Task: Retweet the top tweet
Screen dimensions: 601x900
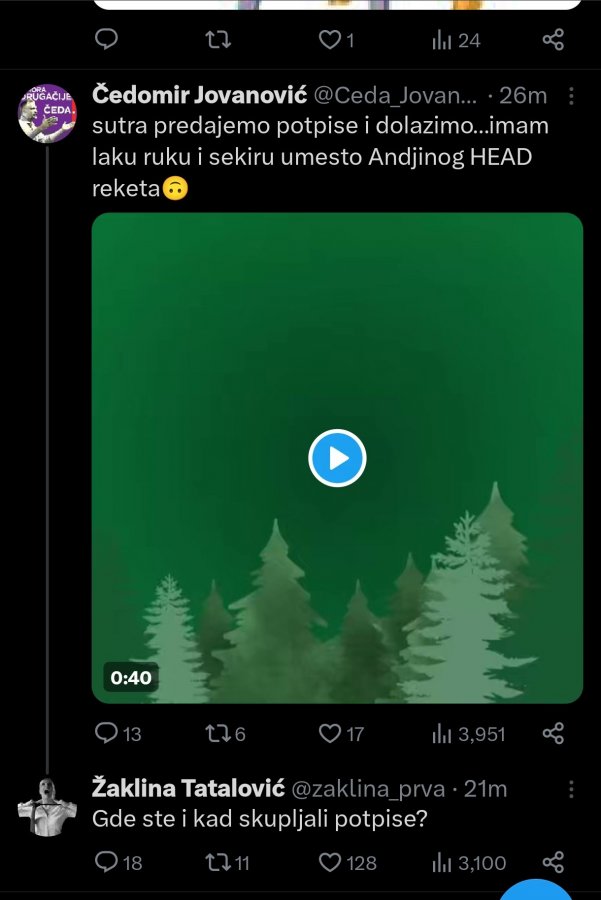Action: click(x=217, y=40)
